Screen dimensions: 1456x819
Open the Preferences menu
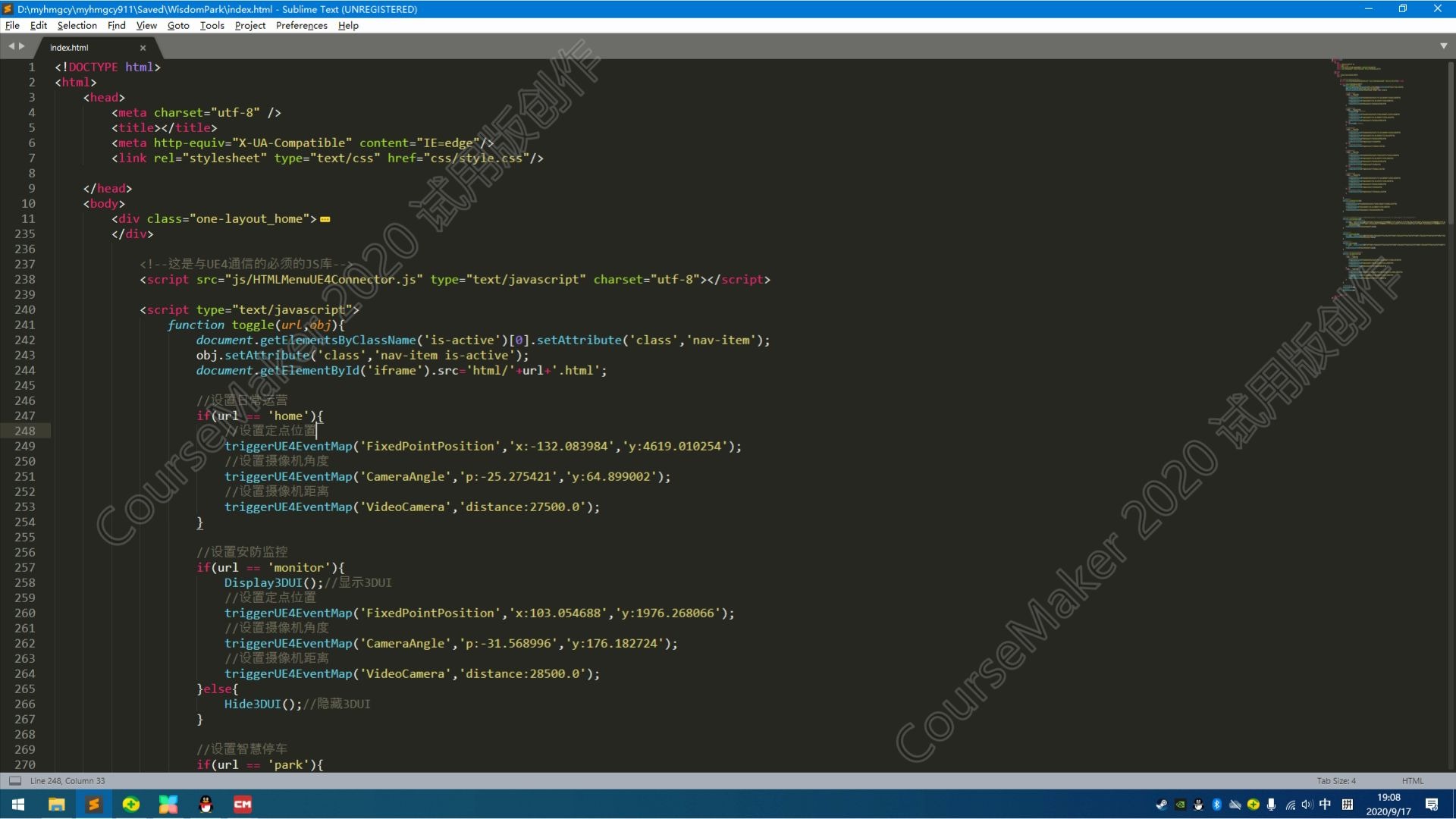(x=301, y=25)
